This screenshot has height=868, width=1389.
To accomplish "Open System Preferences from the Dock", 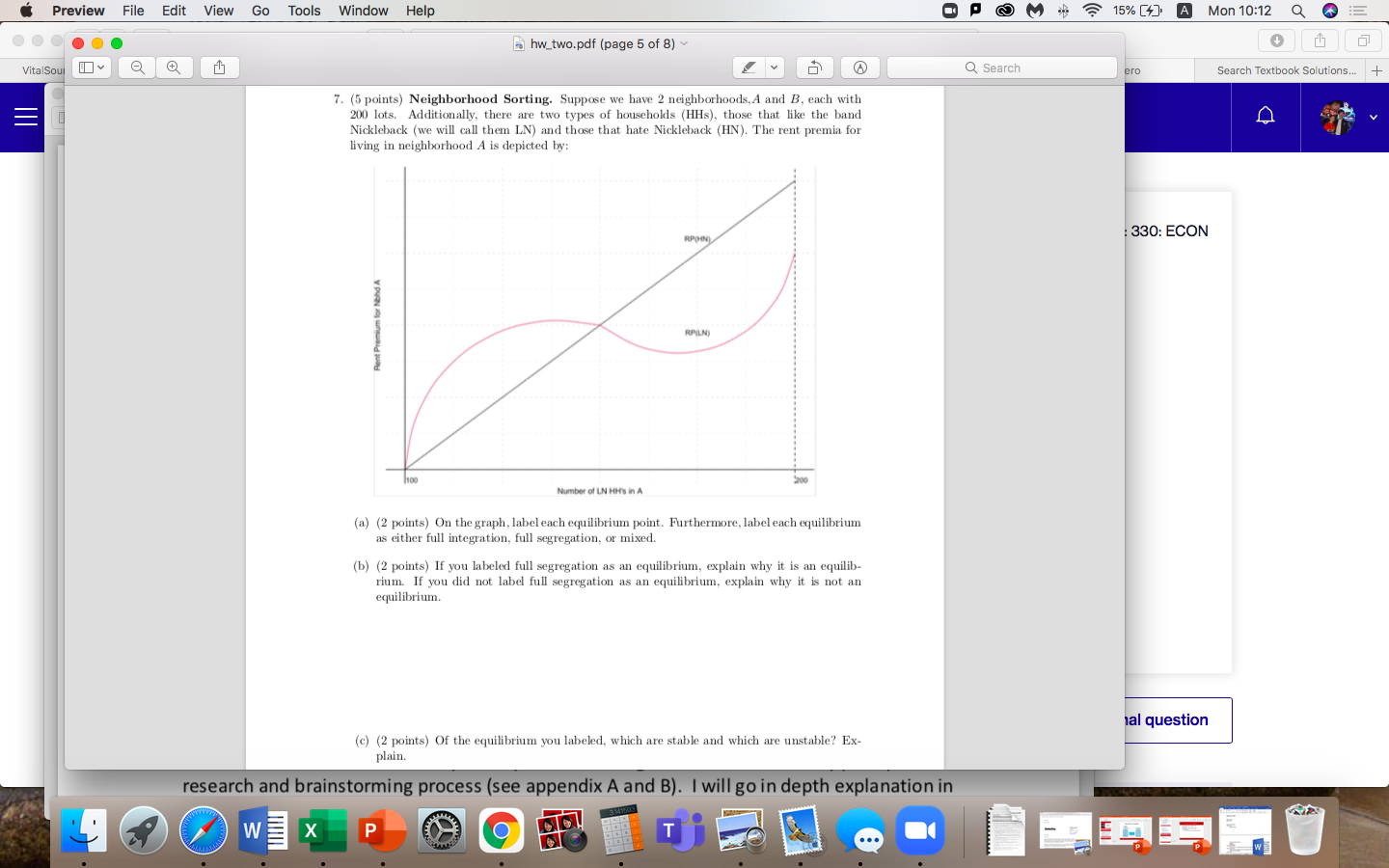I will tap(442, 830).
